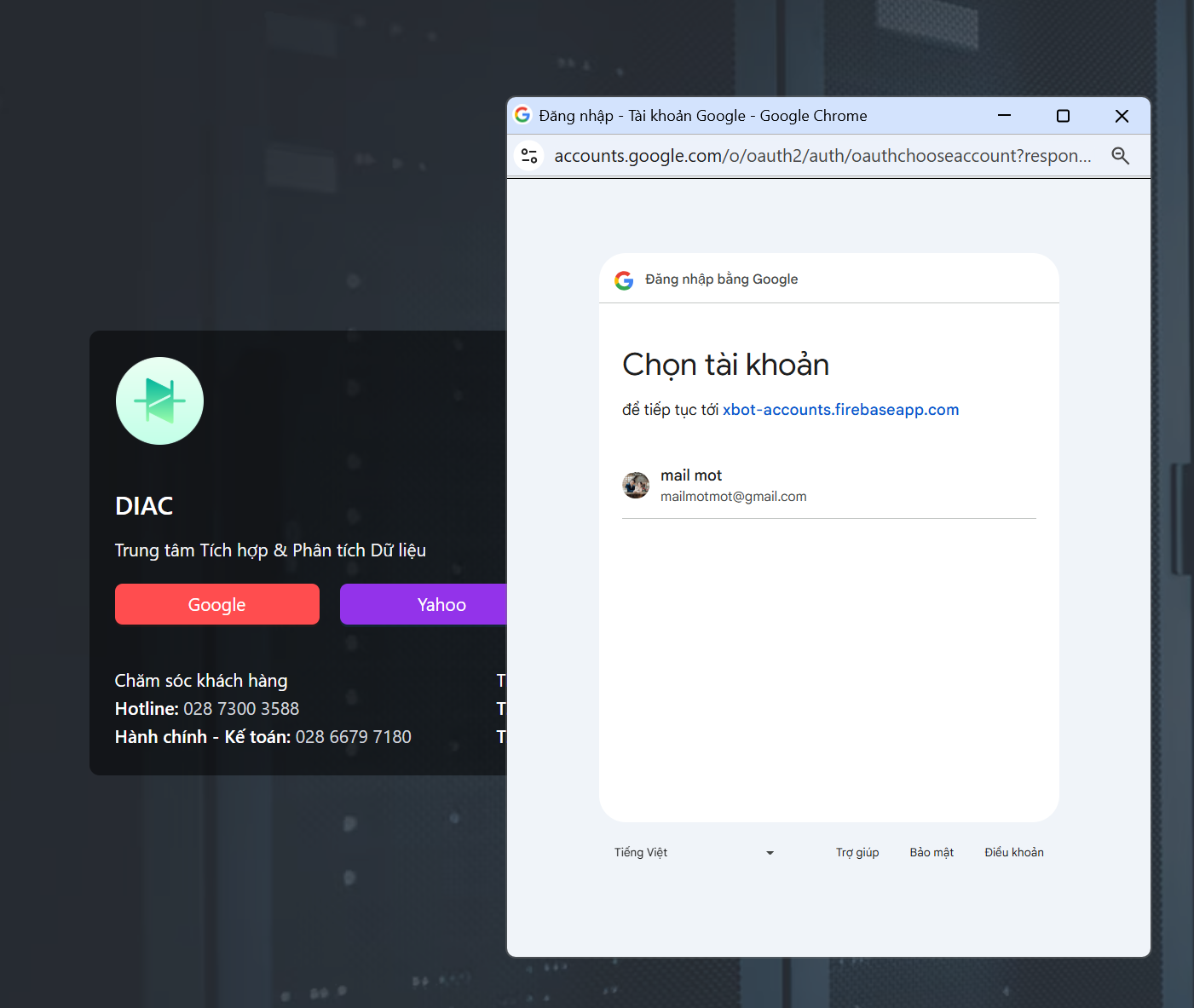
Task: Open the Trợ giúp help link
Action: [x=857, y=853]
